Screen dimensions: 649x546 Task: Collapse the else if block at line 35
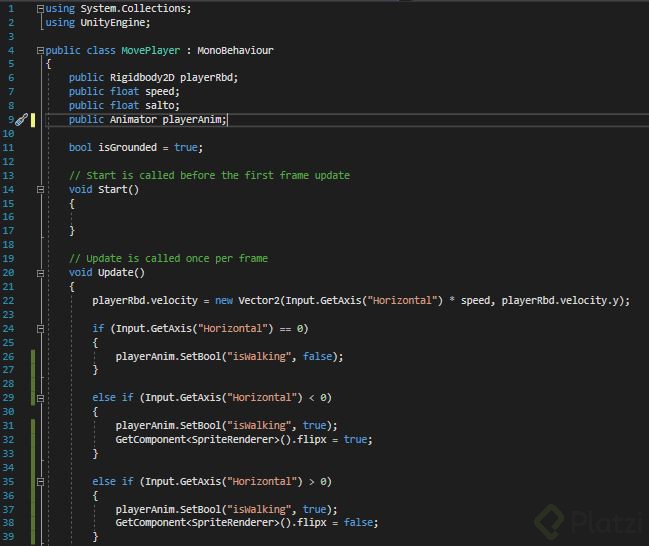pos(40,482)
